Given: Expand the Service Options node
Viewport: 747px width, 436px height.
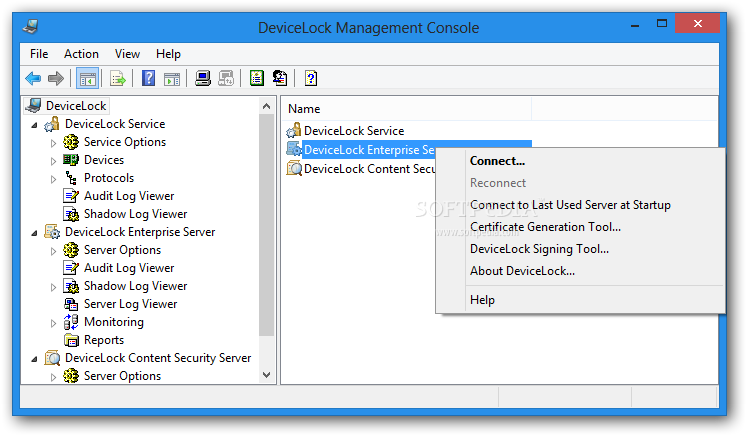Looking at the screenshot, I should tap(53, 143).
